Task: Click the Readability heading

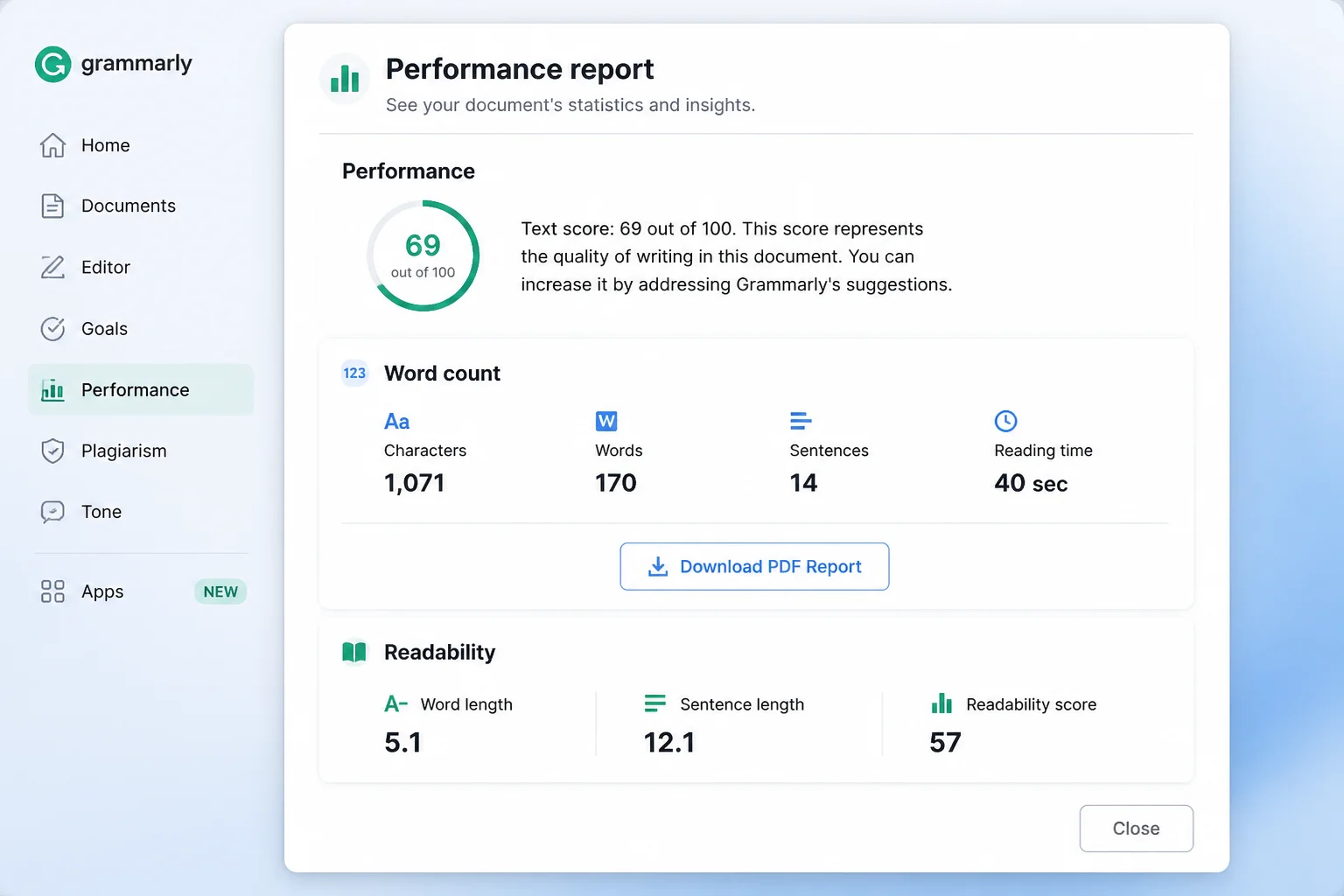Action: tap(439, 653)
